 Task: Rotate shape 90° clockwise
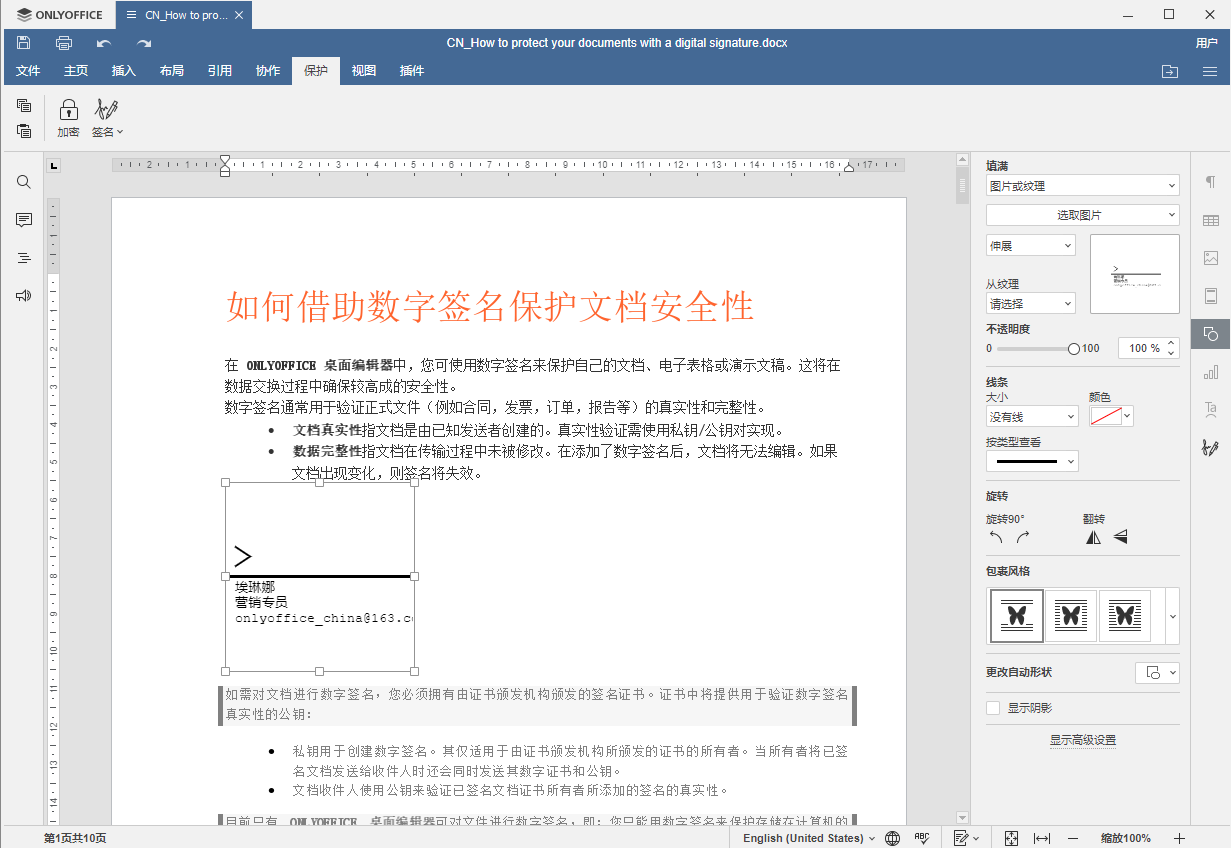tap(1022, 537)
